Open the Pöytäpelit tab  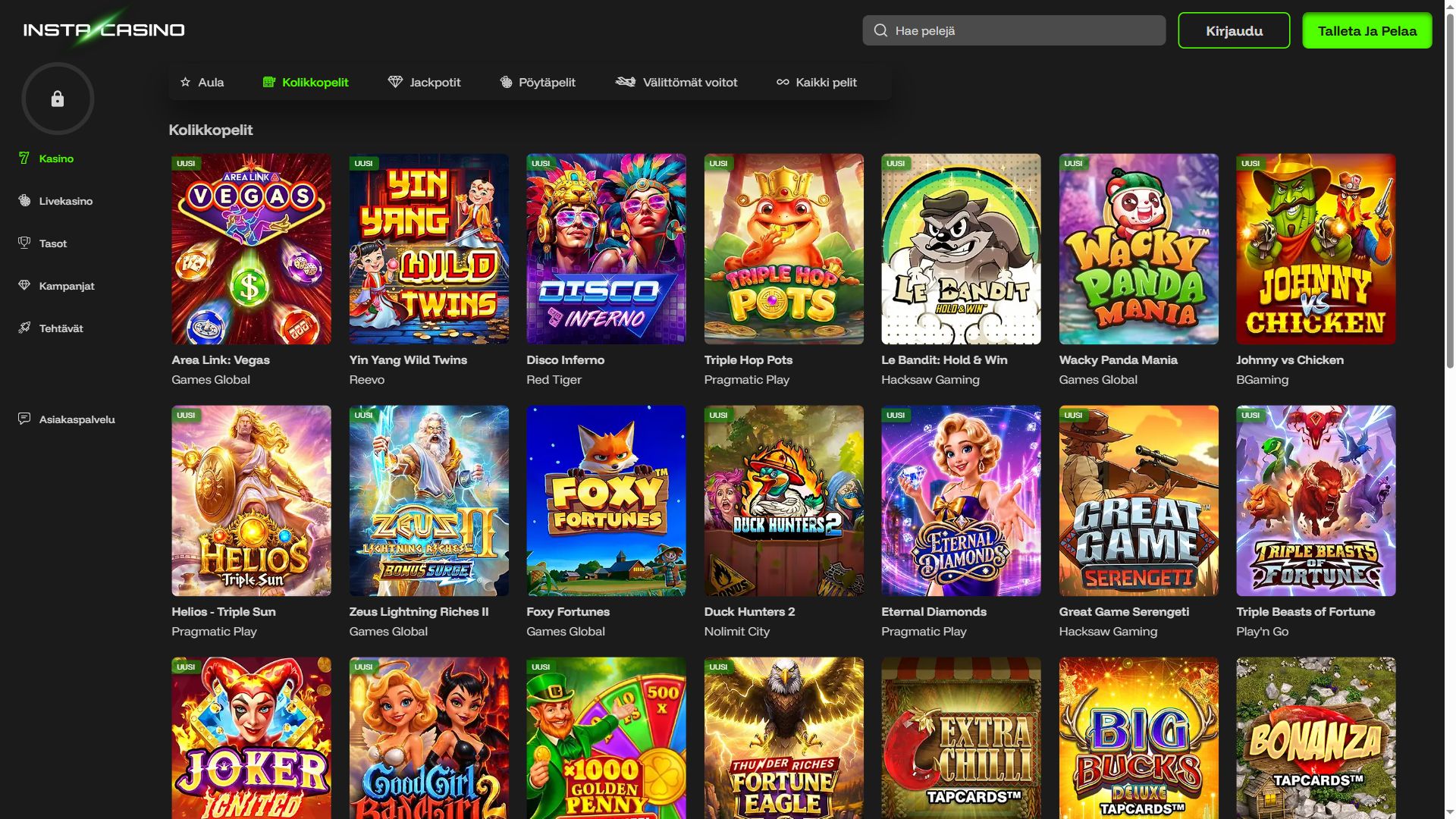coord(538,82)
